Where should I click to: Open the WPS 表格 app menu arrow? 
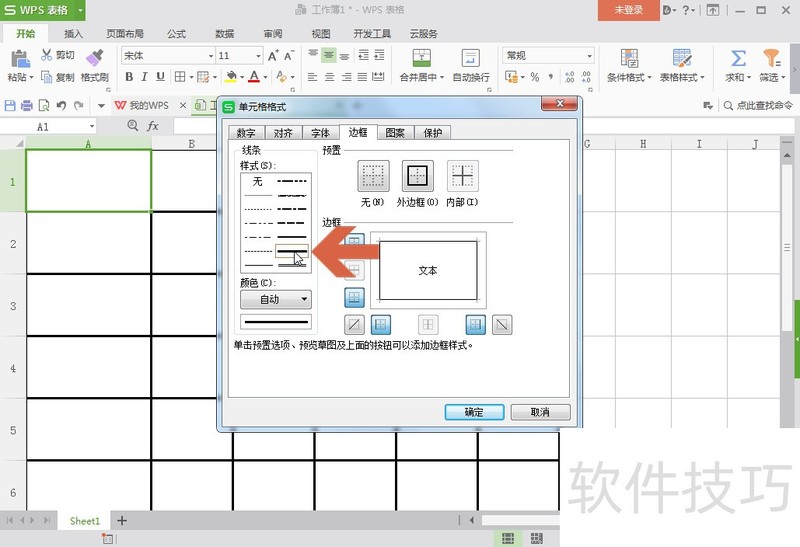click(x=80, y=10)
